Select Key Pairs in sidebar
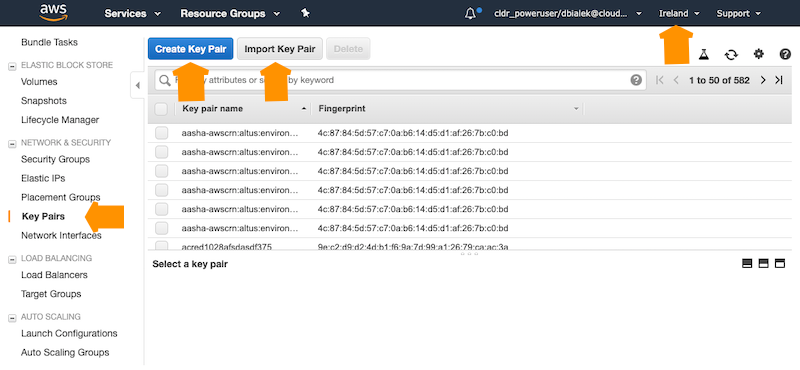The image size is (800, 370). 43,216
